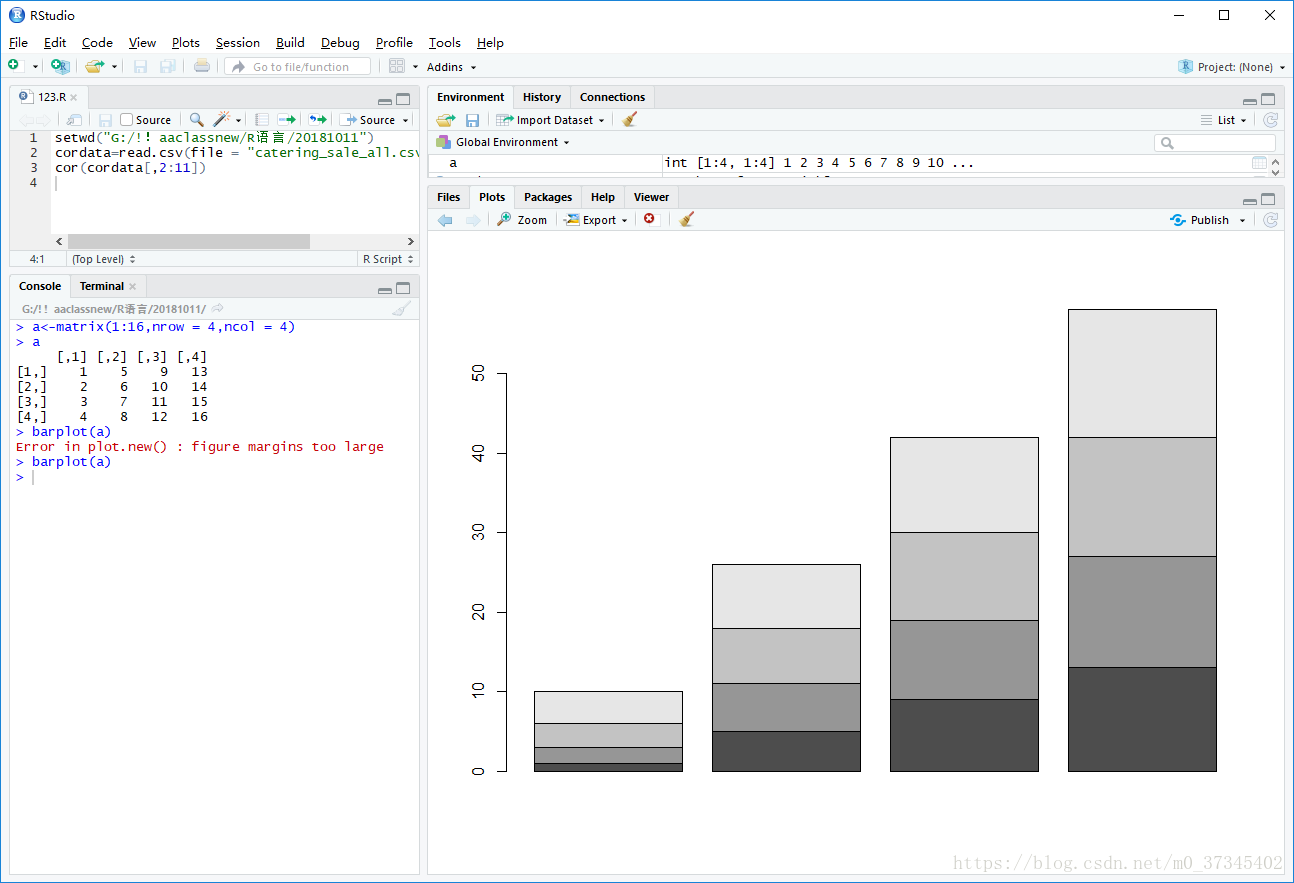Viewport: 1294px width, 883px height.
Task: Open the List view mode dropdown
Action: 1224,120
